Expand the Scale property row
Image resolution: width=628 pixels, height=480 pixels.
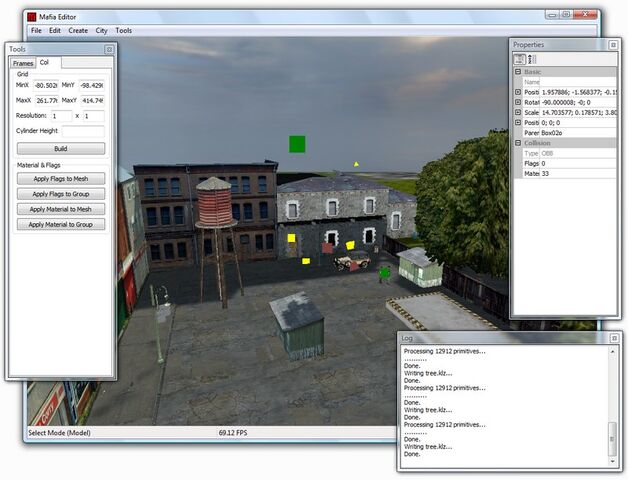pyautogui.click(x=518, y=112)
